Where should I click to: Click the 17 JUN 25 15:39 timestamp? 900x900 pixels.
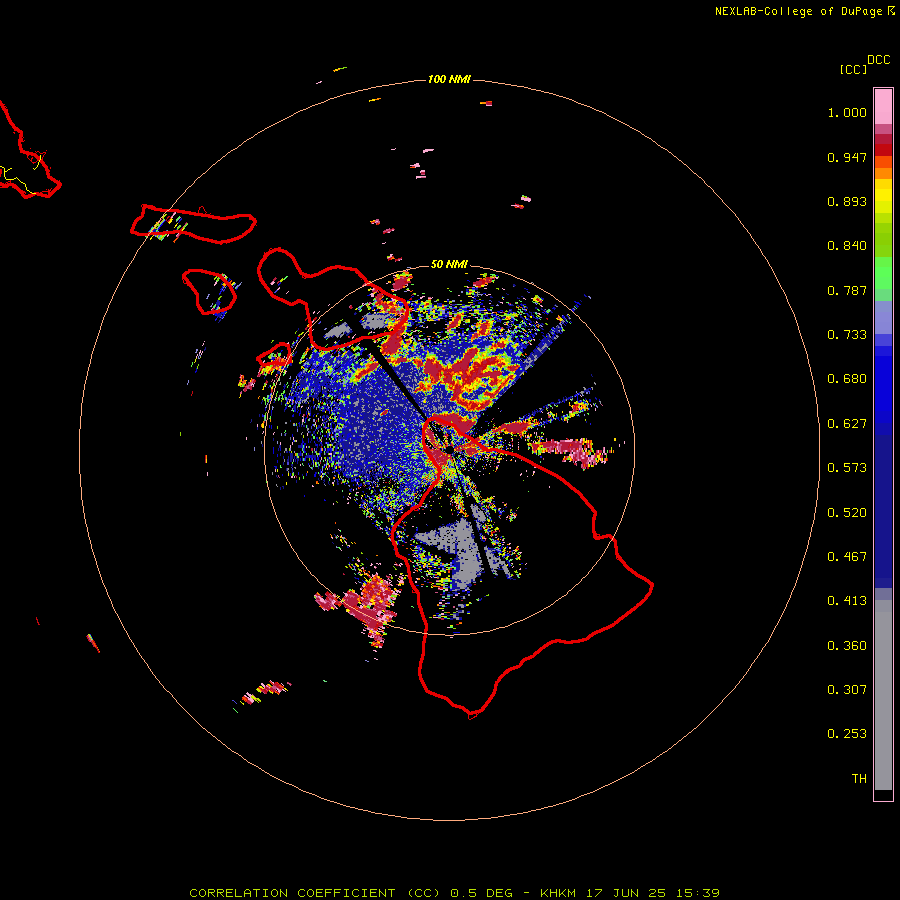pos(653,893)
